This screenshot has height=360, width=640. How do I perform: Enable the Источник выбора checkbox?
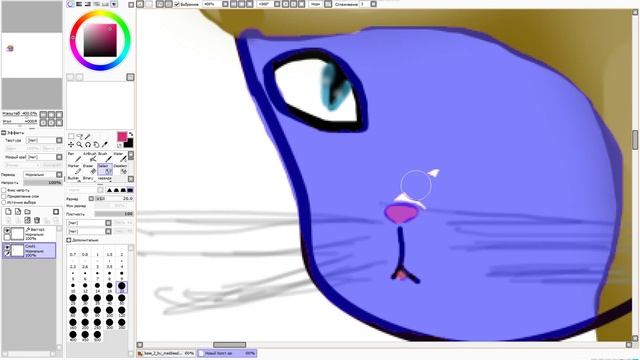point(4,202)
